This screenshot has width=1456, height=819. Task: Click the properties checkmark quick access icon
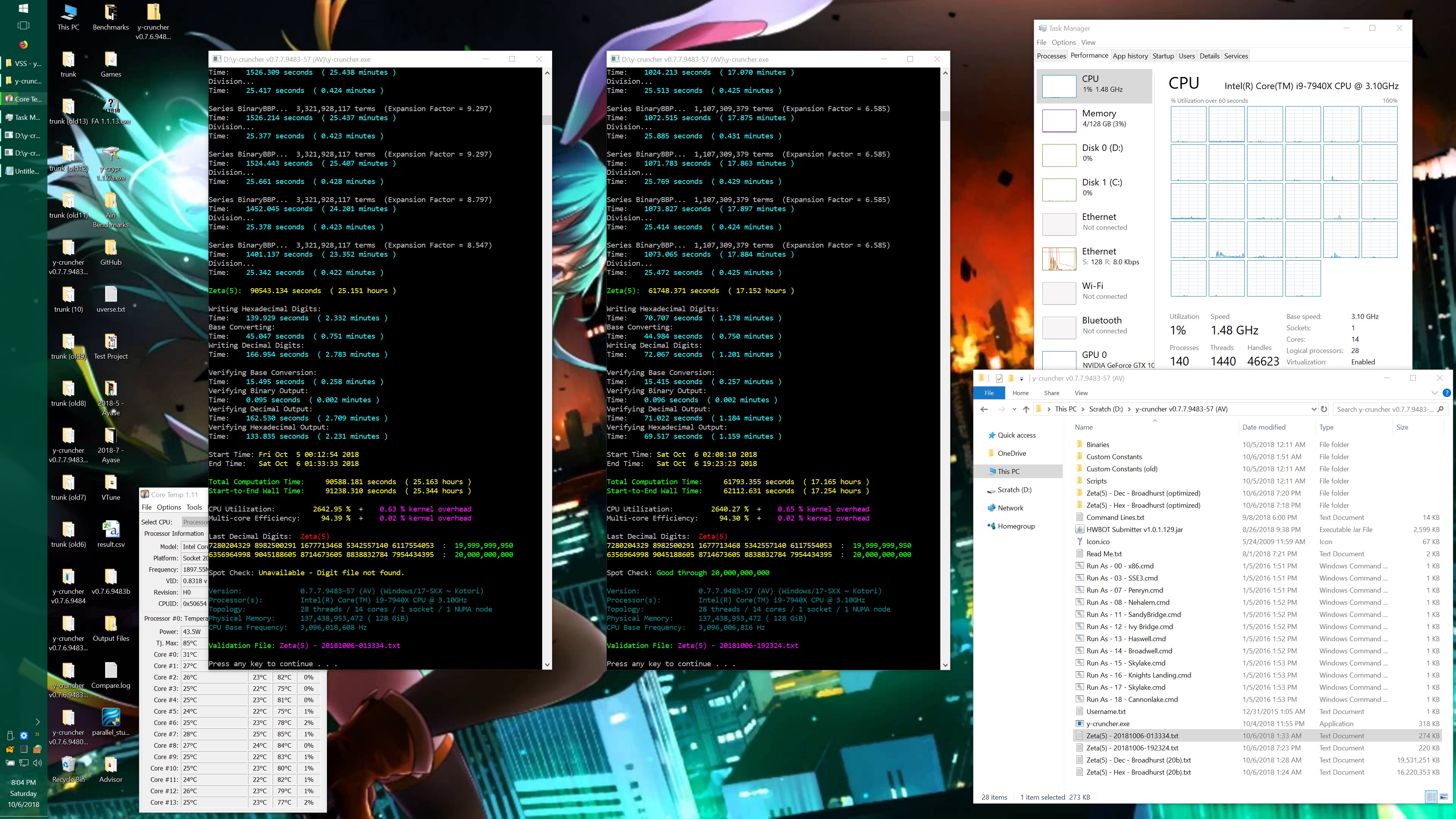(999, 378)
